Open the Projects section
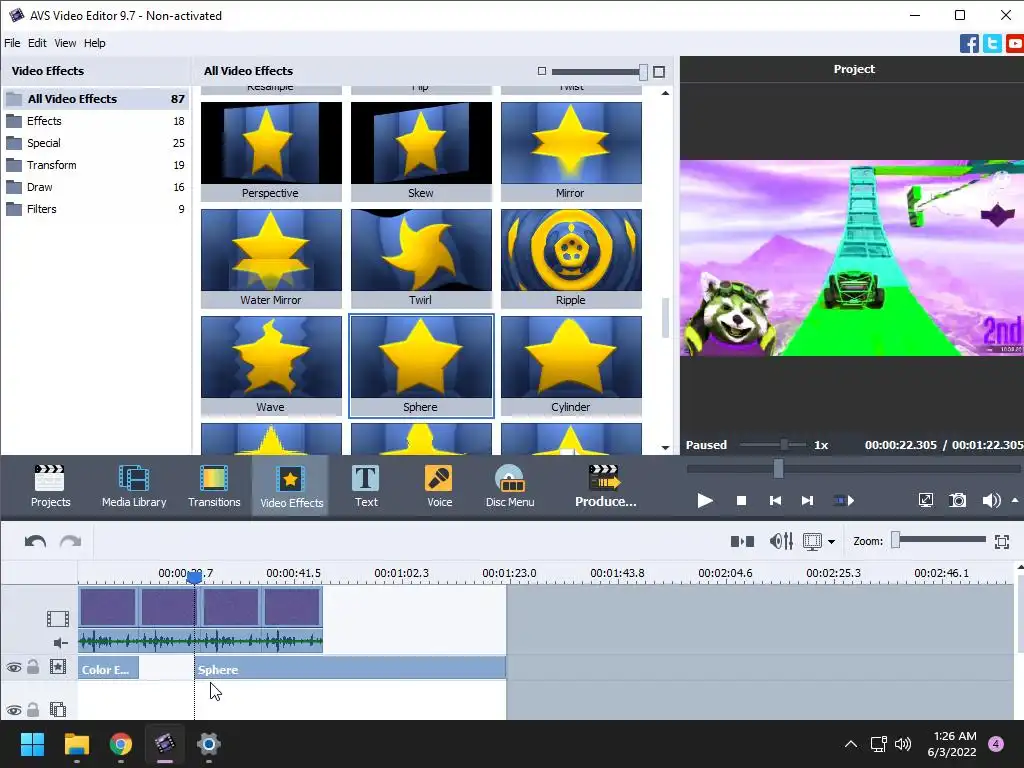This screenshot has height=768, width=1024. [x=50, y=486]
